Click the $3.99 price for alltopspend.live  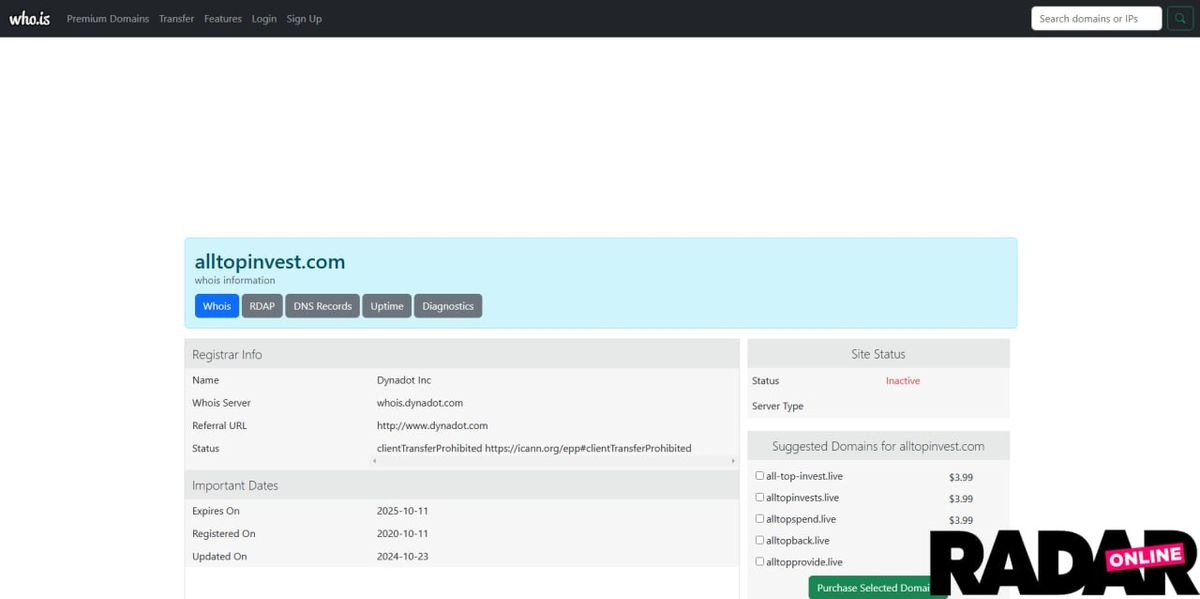coord(961,520)
